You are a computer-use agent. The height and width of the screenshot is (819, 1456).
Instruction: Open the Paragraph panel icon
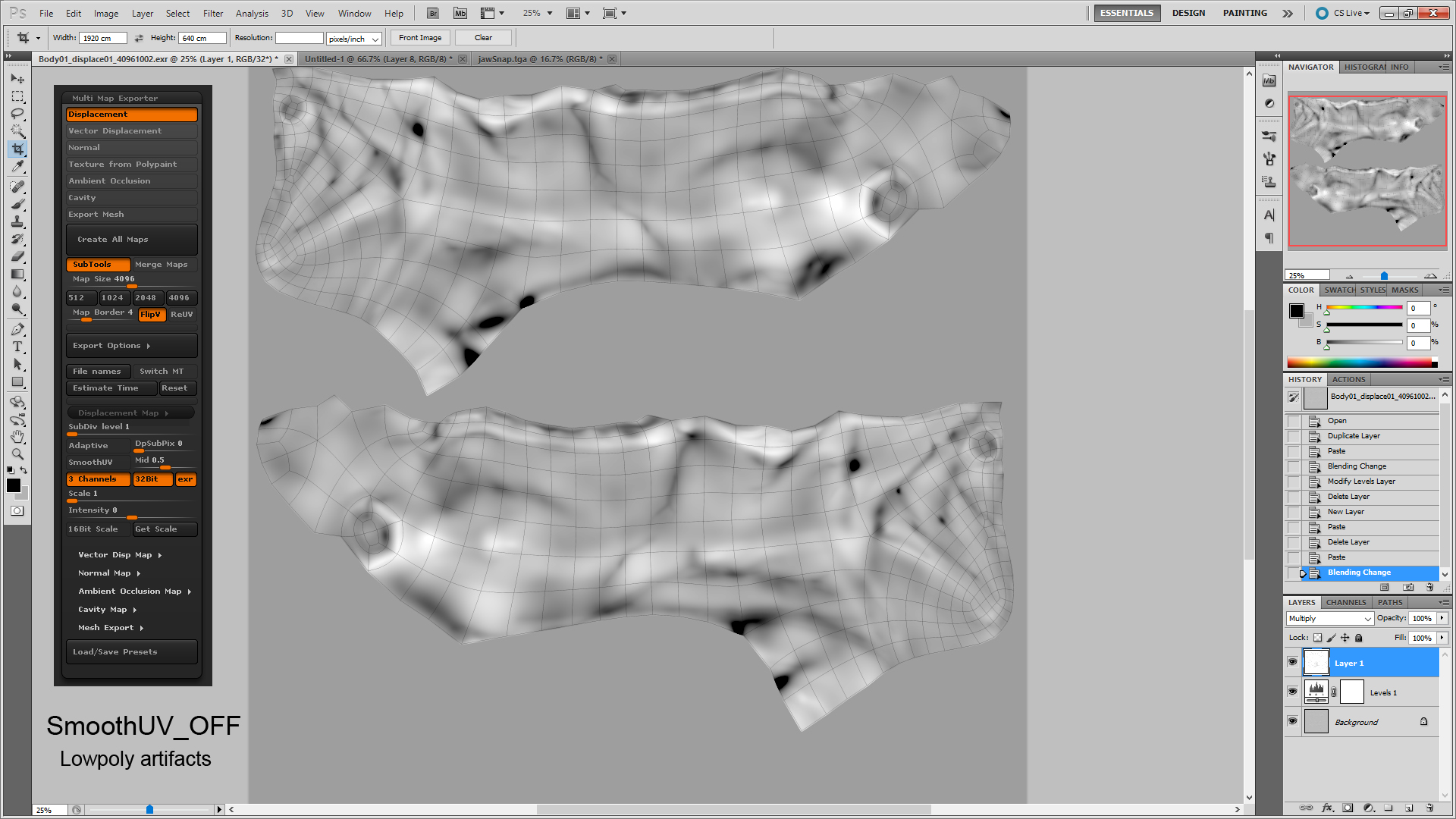1269,238
